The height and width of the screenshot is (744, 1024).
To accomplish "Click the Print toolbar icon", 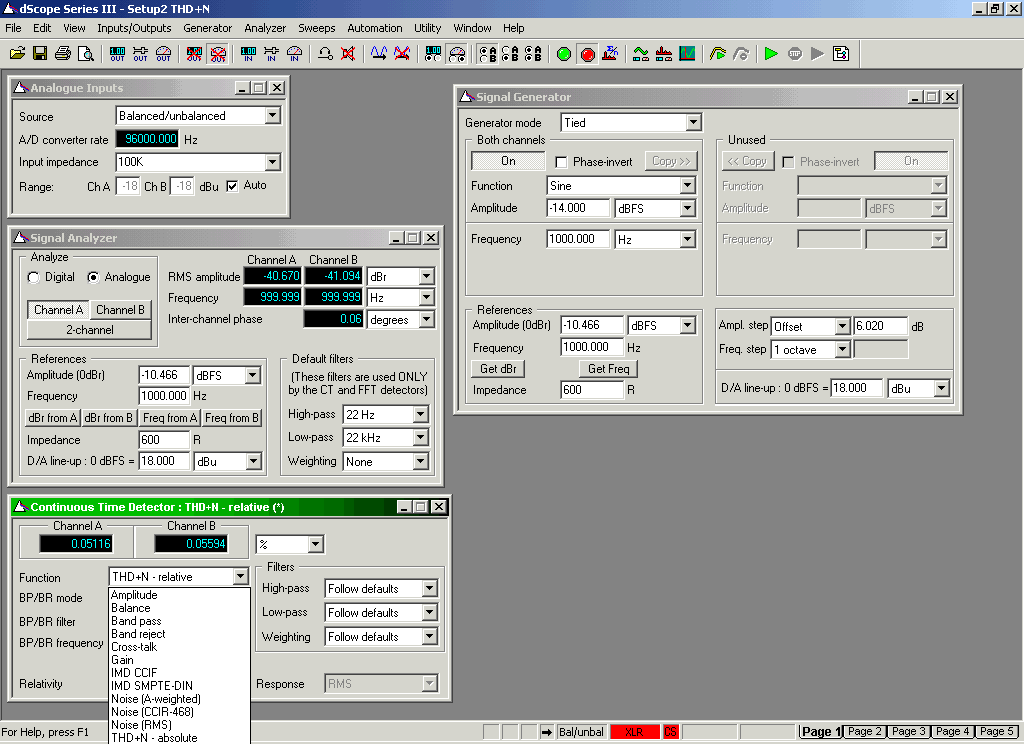I will pyautogui.click(x=63, y=54).
